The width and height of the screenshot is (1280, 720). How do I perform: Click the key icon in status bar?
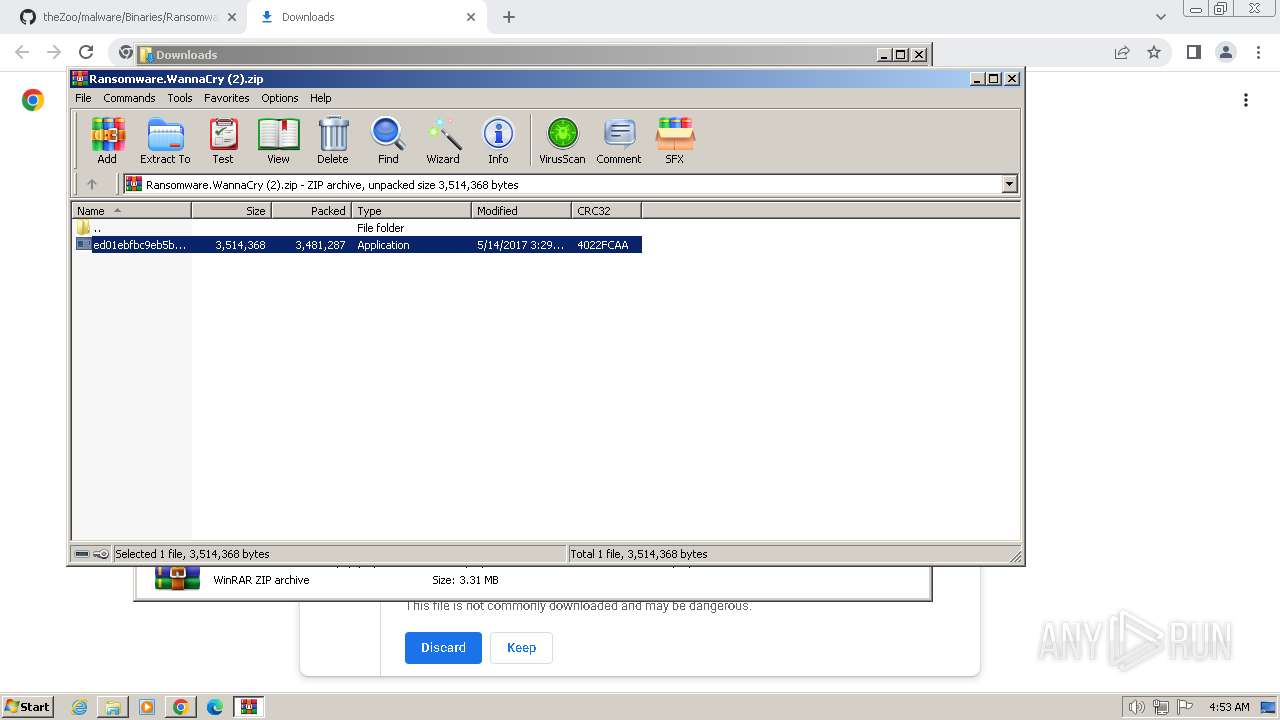(x=101, y=554)
